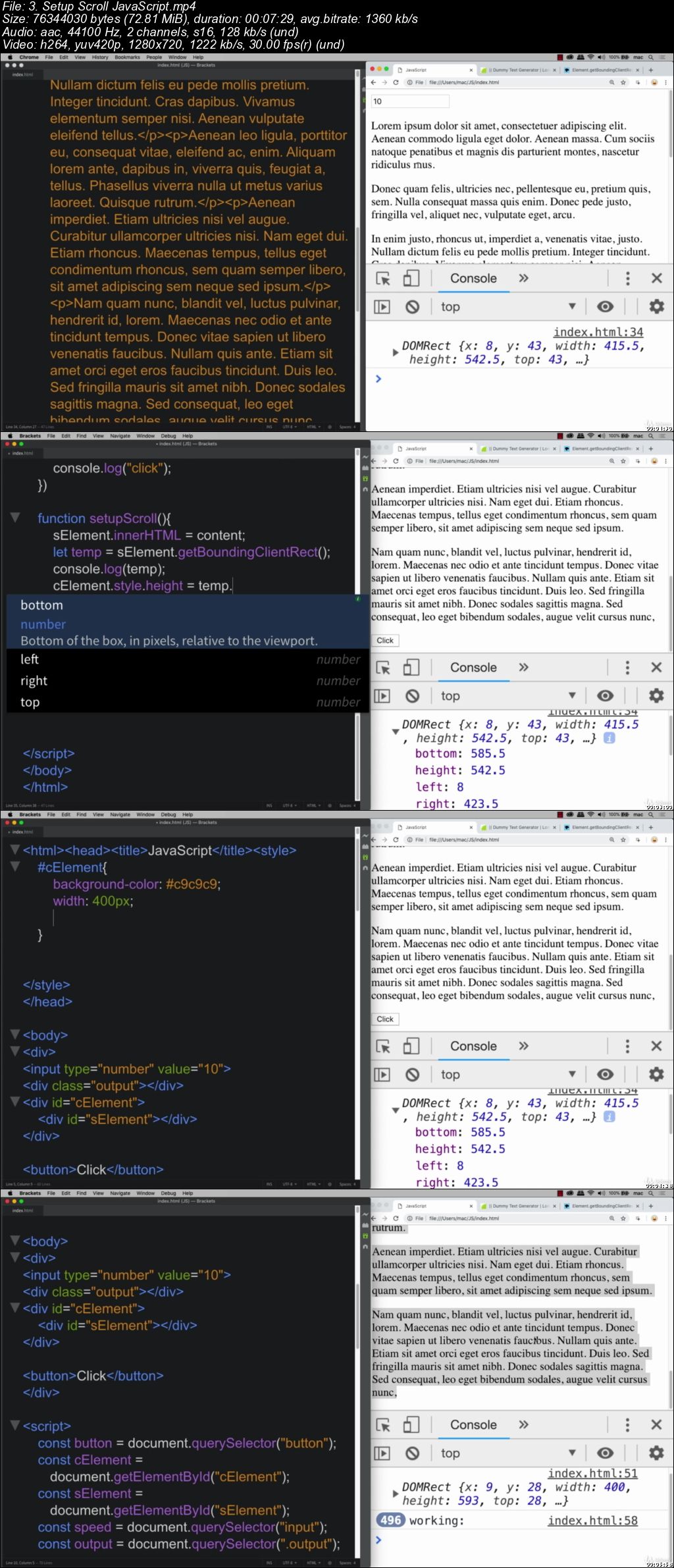Screen dimensions: 674x1568
Task: Click the blue info badge in the autocomplete frame's console
Action: click(x=609, y=738)
